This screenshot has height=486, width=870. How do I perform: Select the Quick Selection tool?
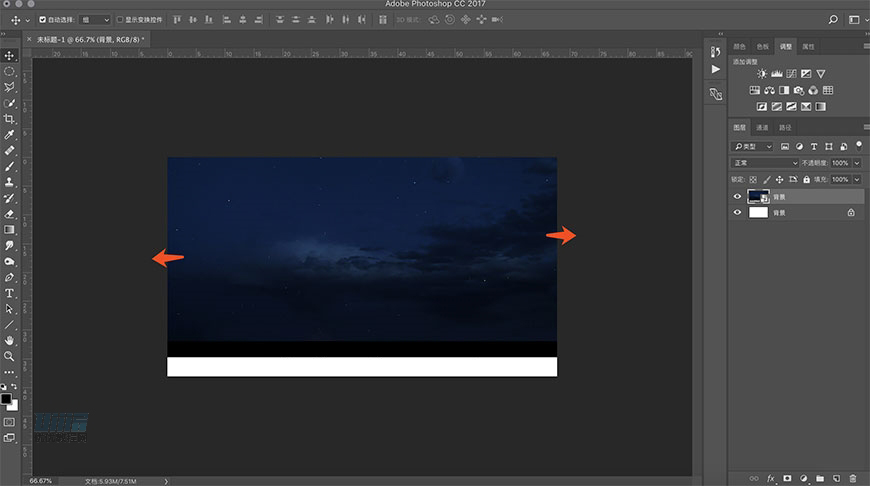[9, 103]
